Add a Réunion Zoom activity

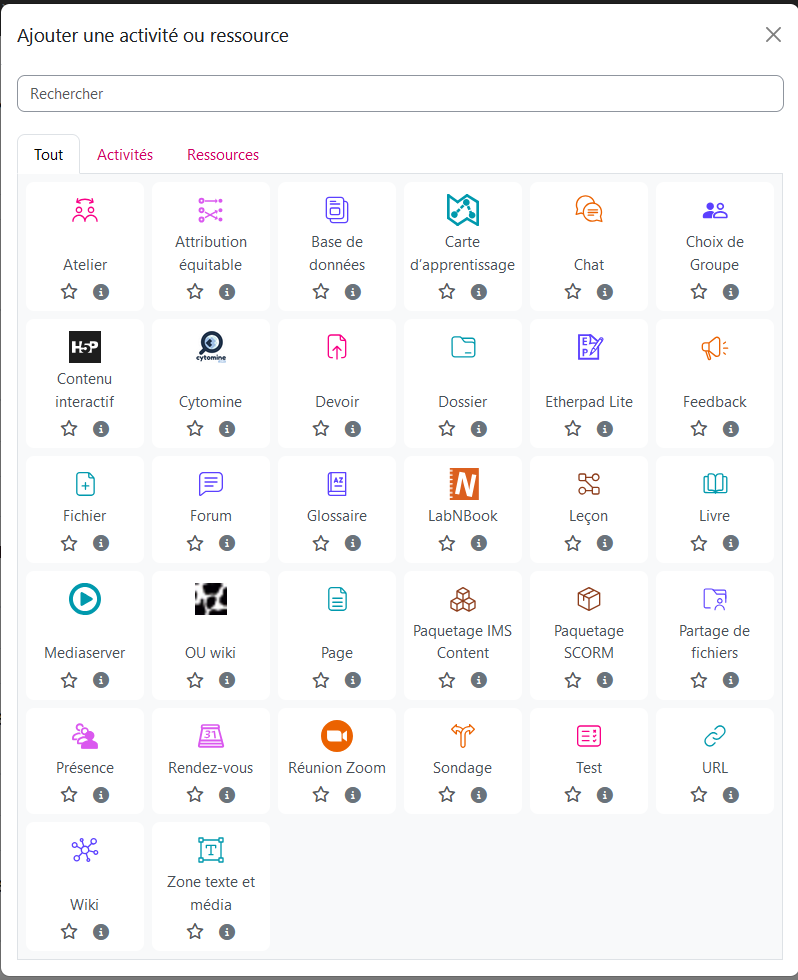point(337,736)
